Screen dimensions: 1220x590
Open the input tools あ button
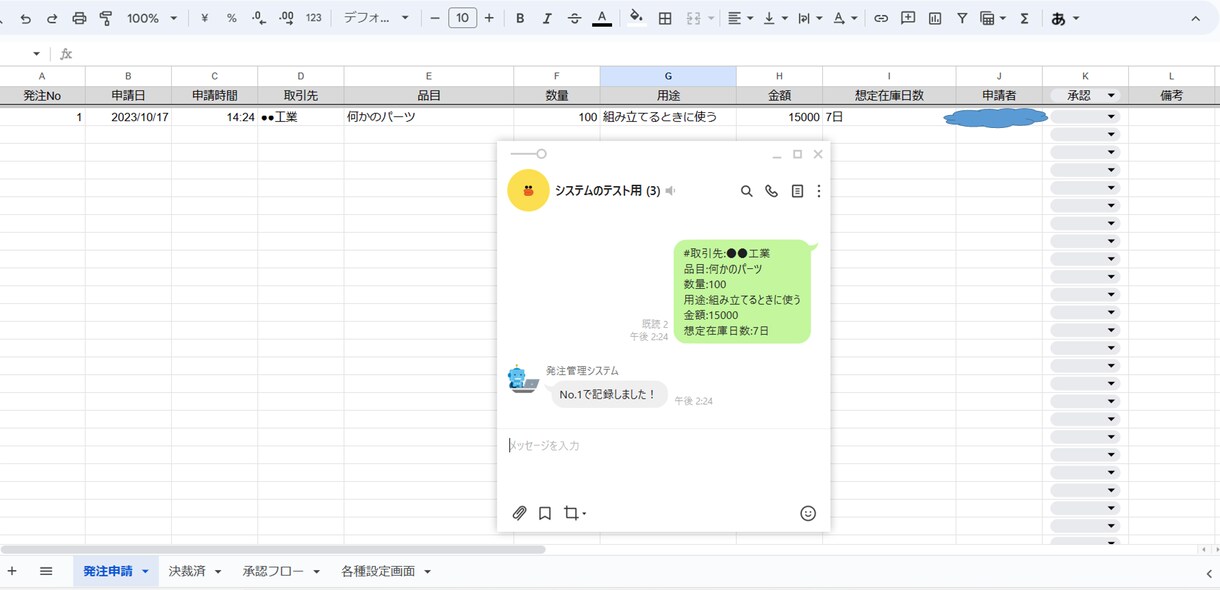(1065, 18)
